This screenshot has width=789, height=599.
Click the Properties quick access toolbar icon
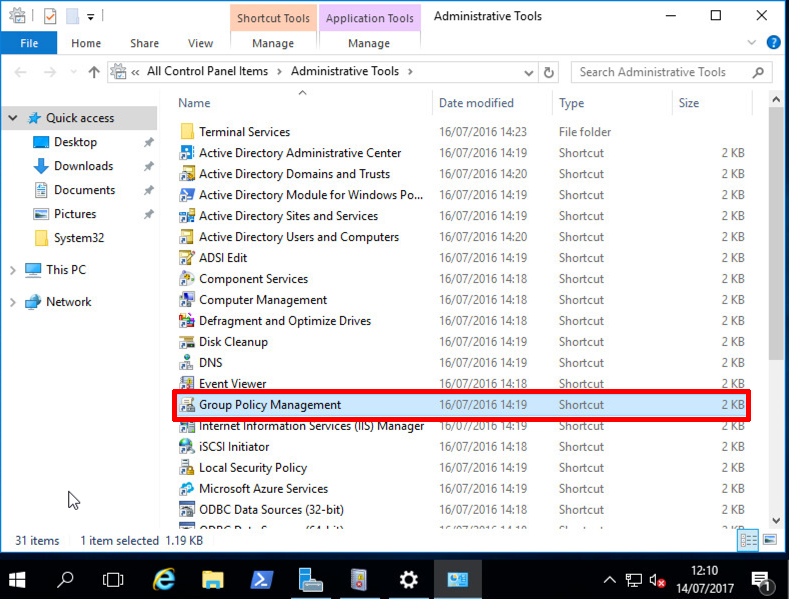[50, 17]
